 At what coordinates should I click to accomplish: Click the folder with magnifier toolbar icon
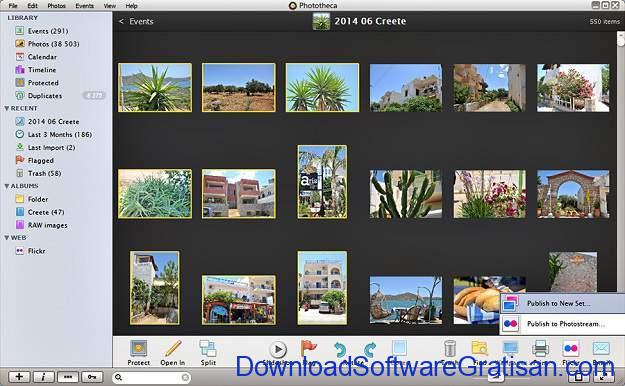point(479,348)
